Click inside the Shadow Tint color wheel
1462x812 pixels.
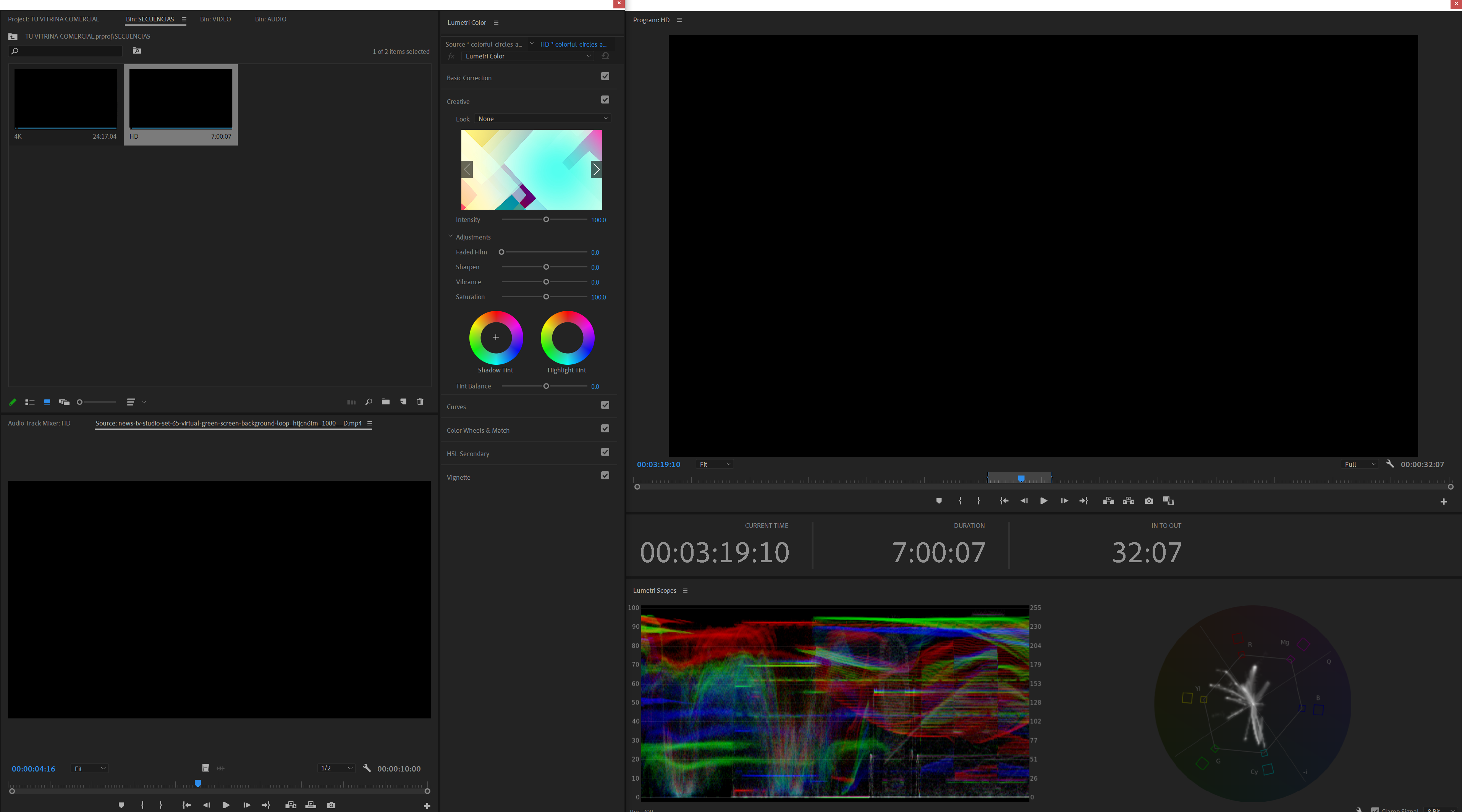click(495, 337)
